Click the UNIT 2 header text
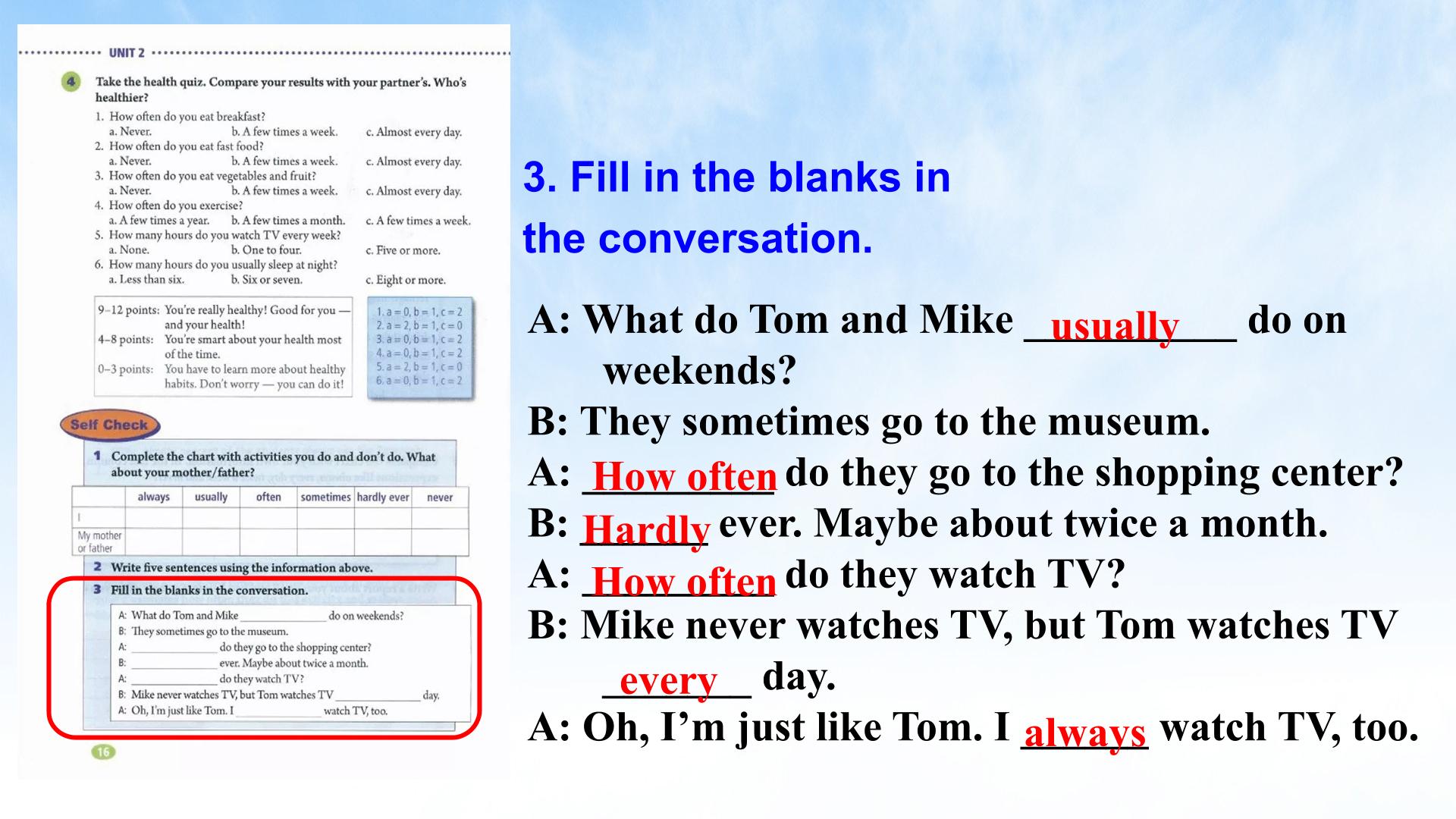Screen dimensions: 1456x819 click(126, 52)
